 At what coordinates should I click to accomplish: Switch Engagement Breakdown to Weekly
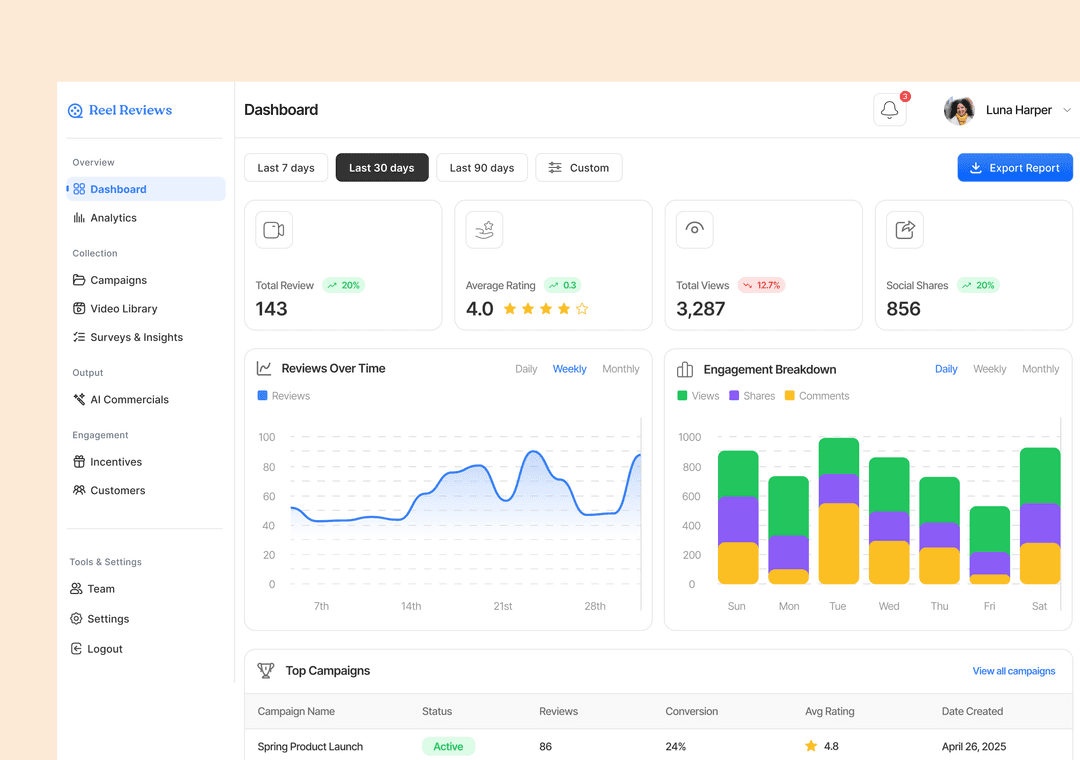[989, 369]
